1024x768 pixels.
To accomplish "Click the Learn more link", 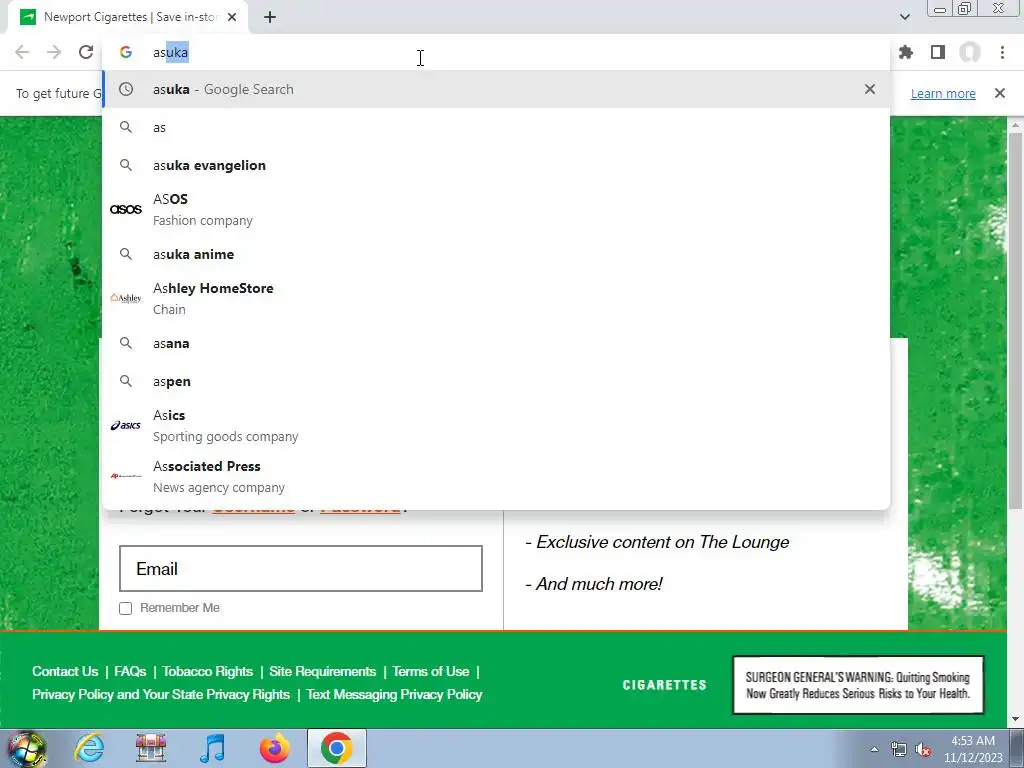I will tap(943, 93).
